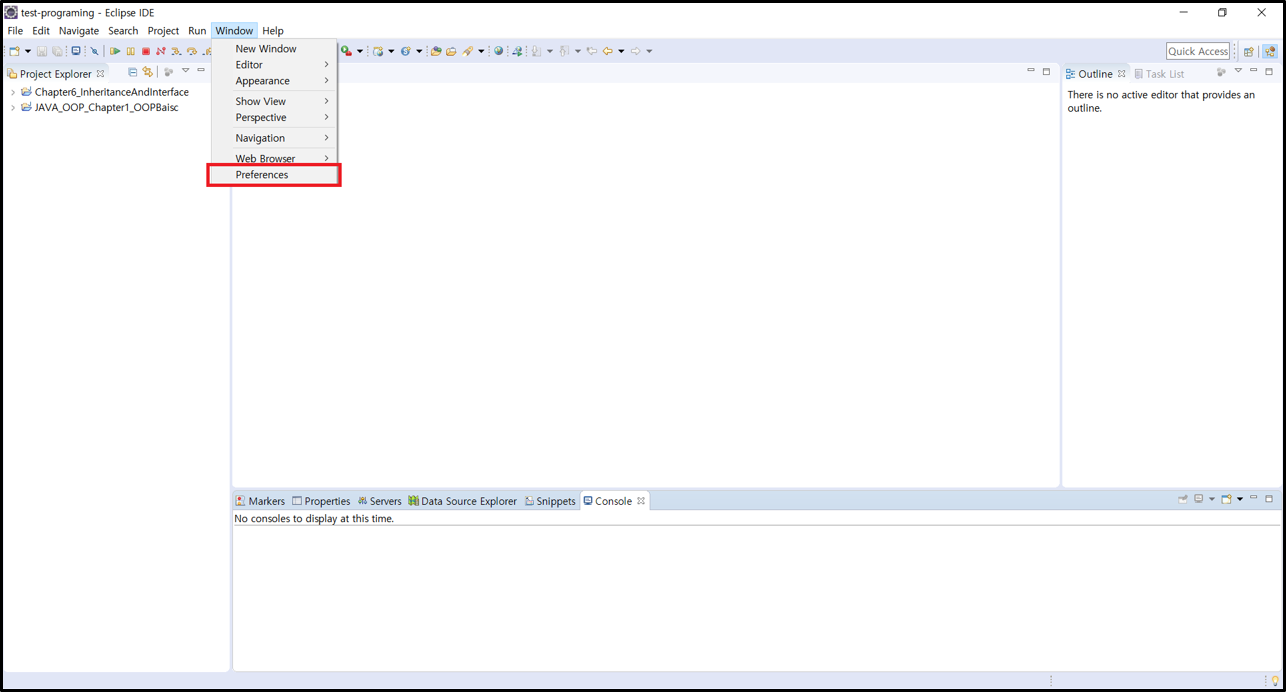This screenshot has height=692, width=1286.
Task: Maximize the editor area
Action: point(1046,71)
